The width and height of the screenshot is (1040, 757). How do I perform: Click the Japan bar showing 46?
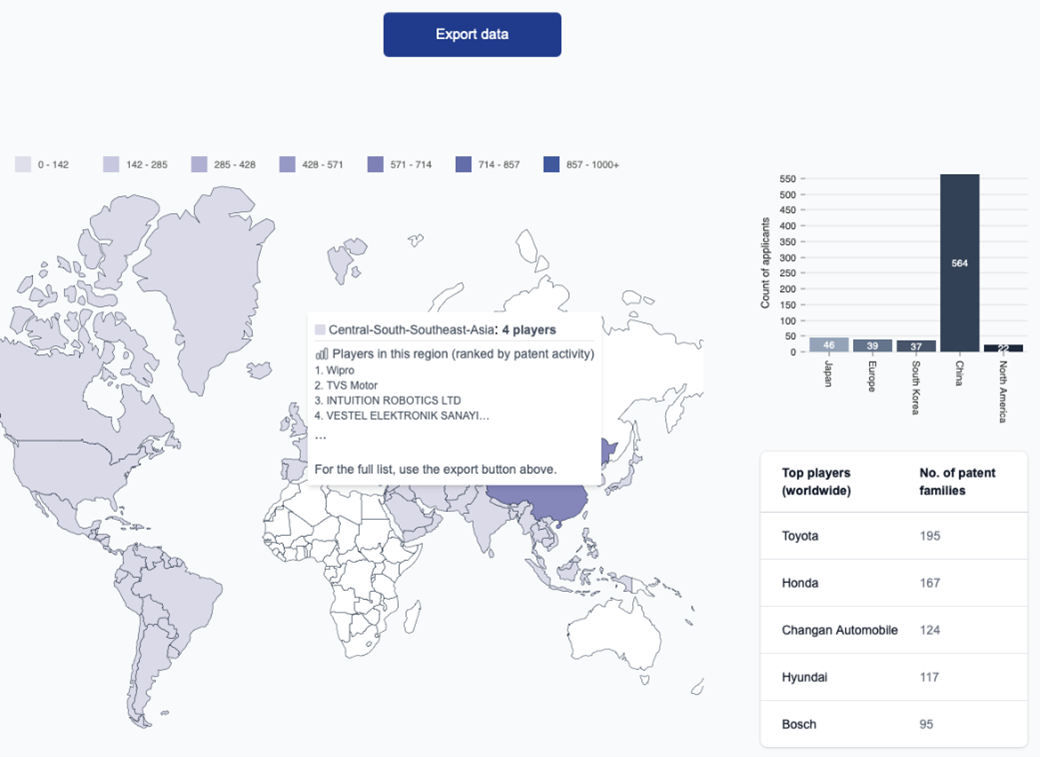click(x=828, y=345)
